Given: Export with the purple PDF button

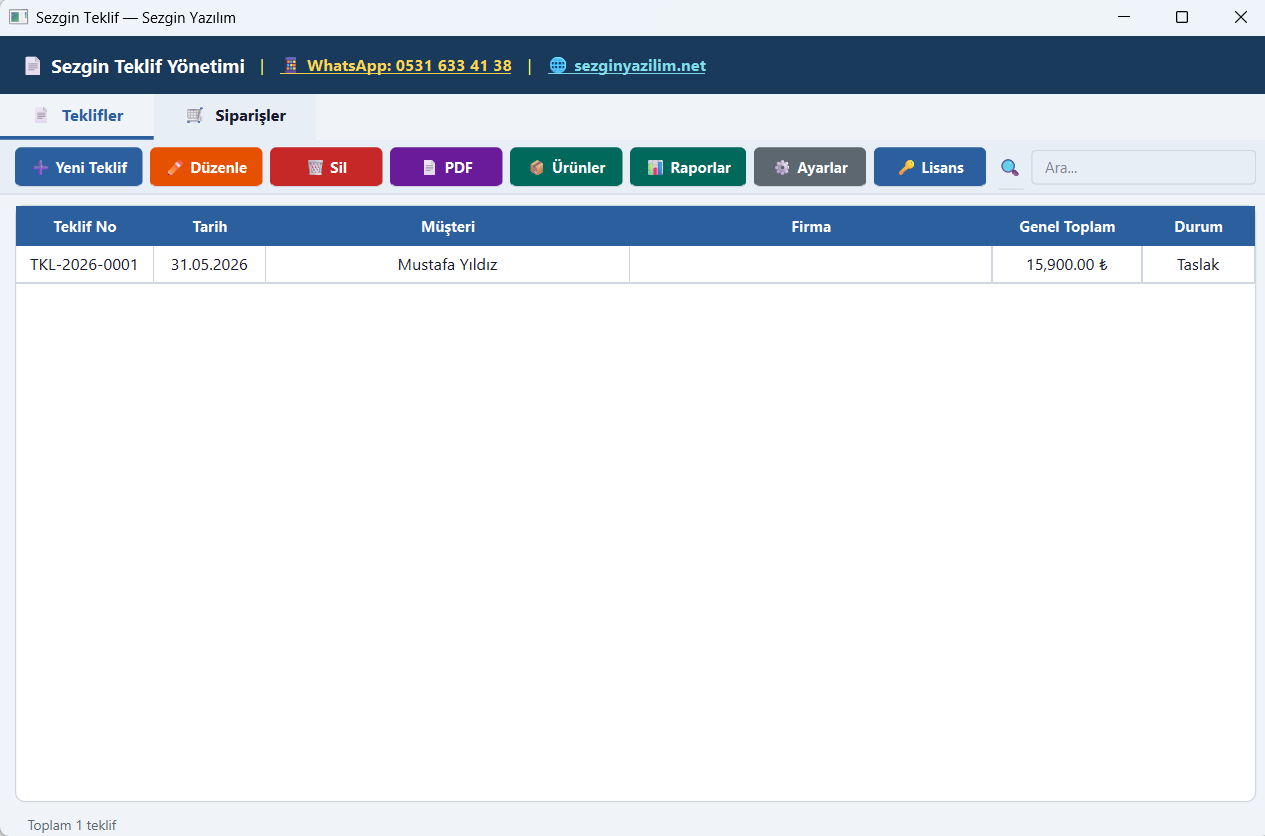Looking at the screenshot, I should [446, 167].
